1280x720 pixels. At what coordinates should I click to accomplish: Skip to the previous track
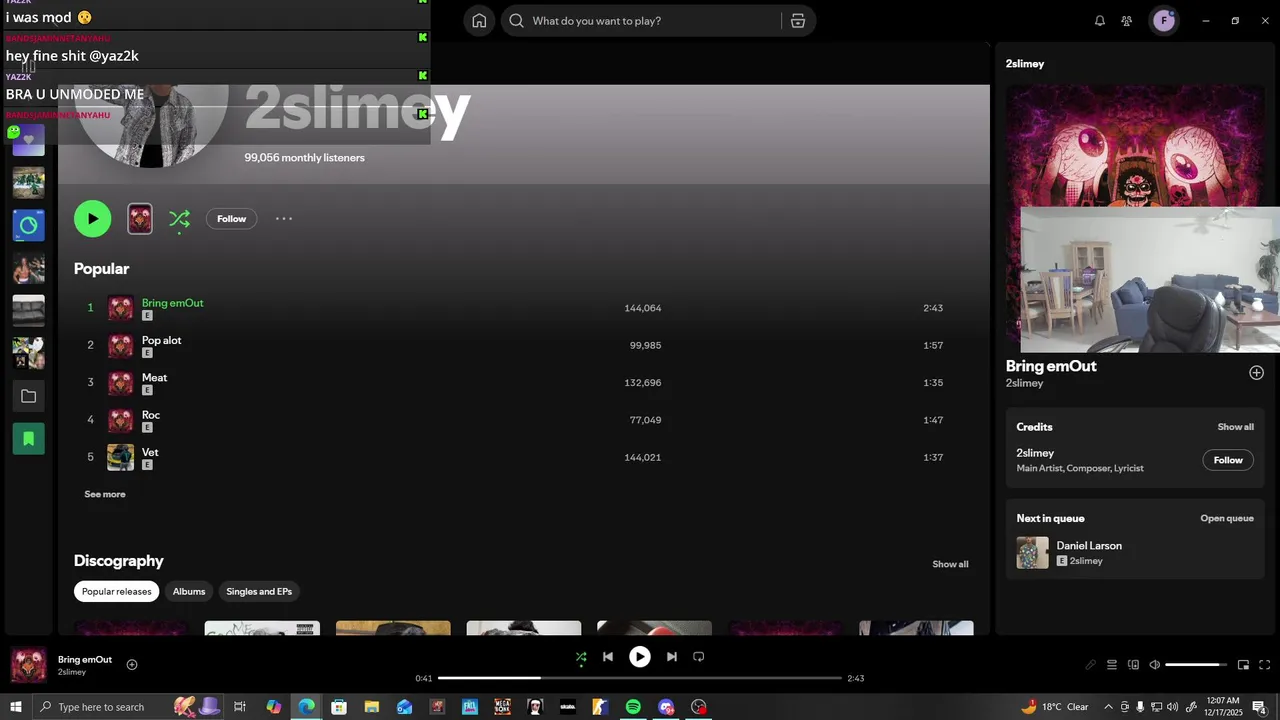point(607,657)
